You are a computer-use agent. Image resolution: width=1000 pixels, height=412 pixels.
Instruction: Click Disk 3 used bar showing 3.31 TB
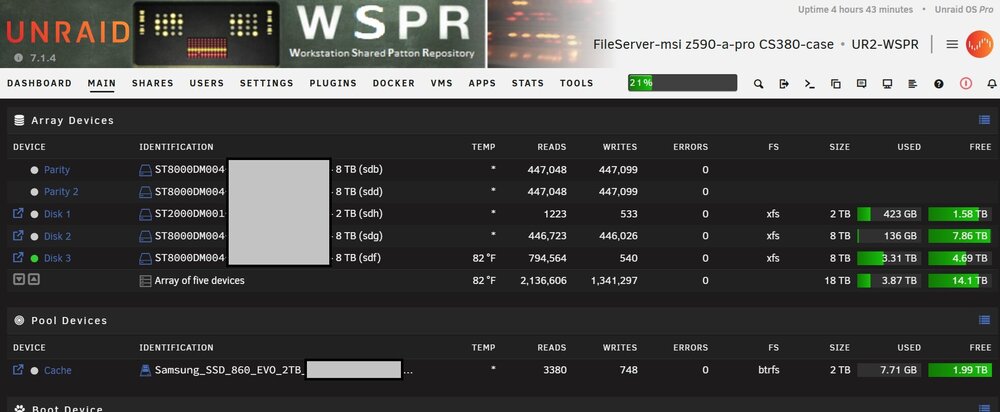pos(889,258)
